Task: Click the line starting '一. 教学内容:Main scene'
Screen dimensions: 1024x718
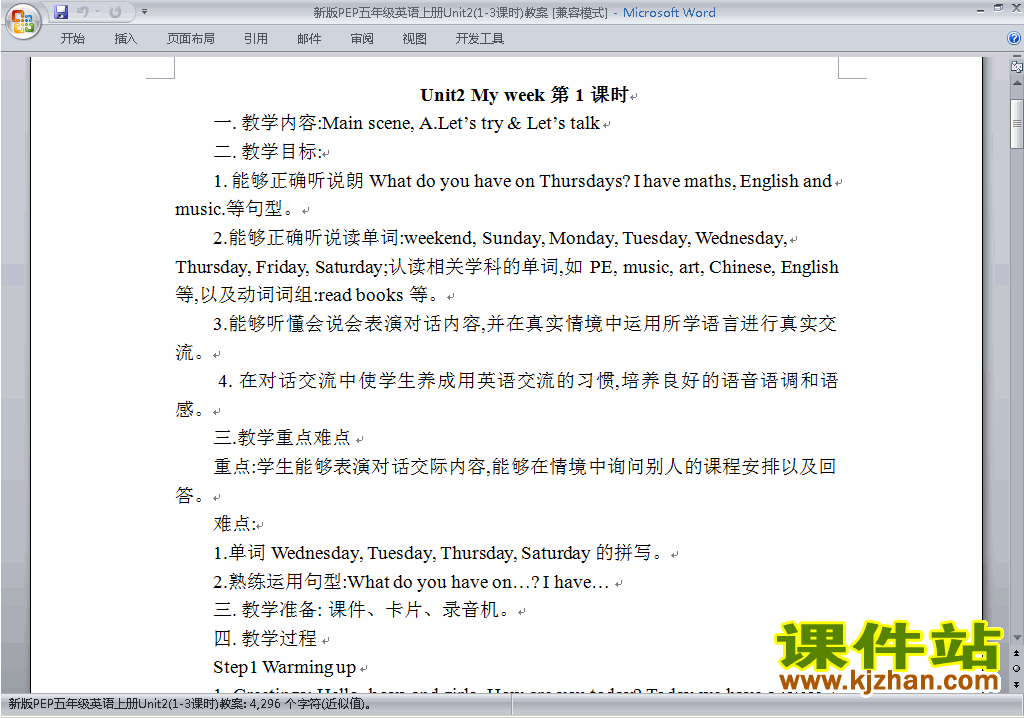Action: (406, 123)
